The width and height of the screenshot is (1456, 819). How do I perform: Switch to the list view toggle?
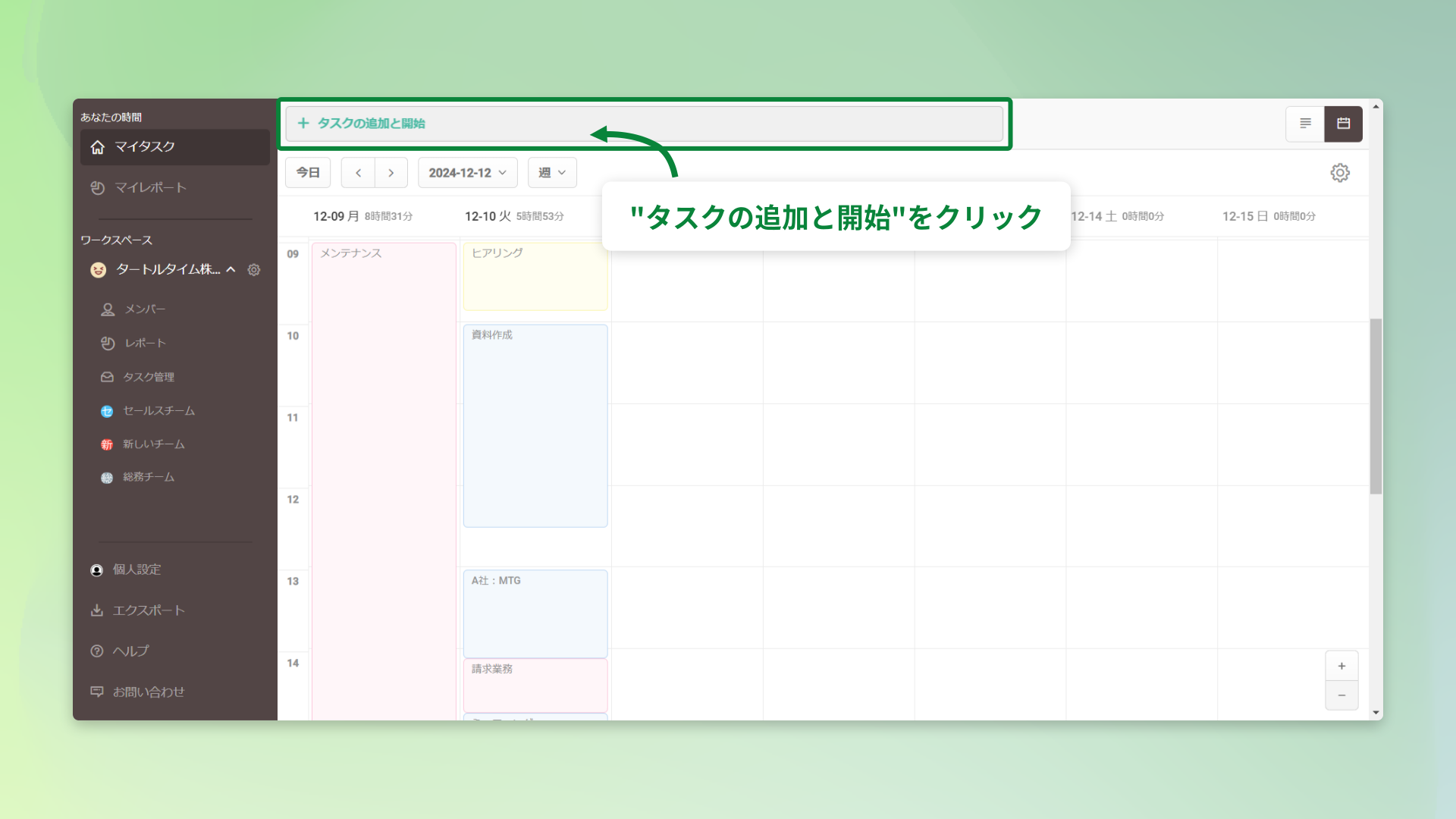[1304, 124]
